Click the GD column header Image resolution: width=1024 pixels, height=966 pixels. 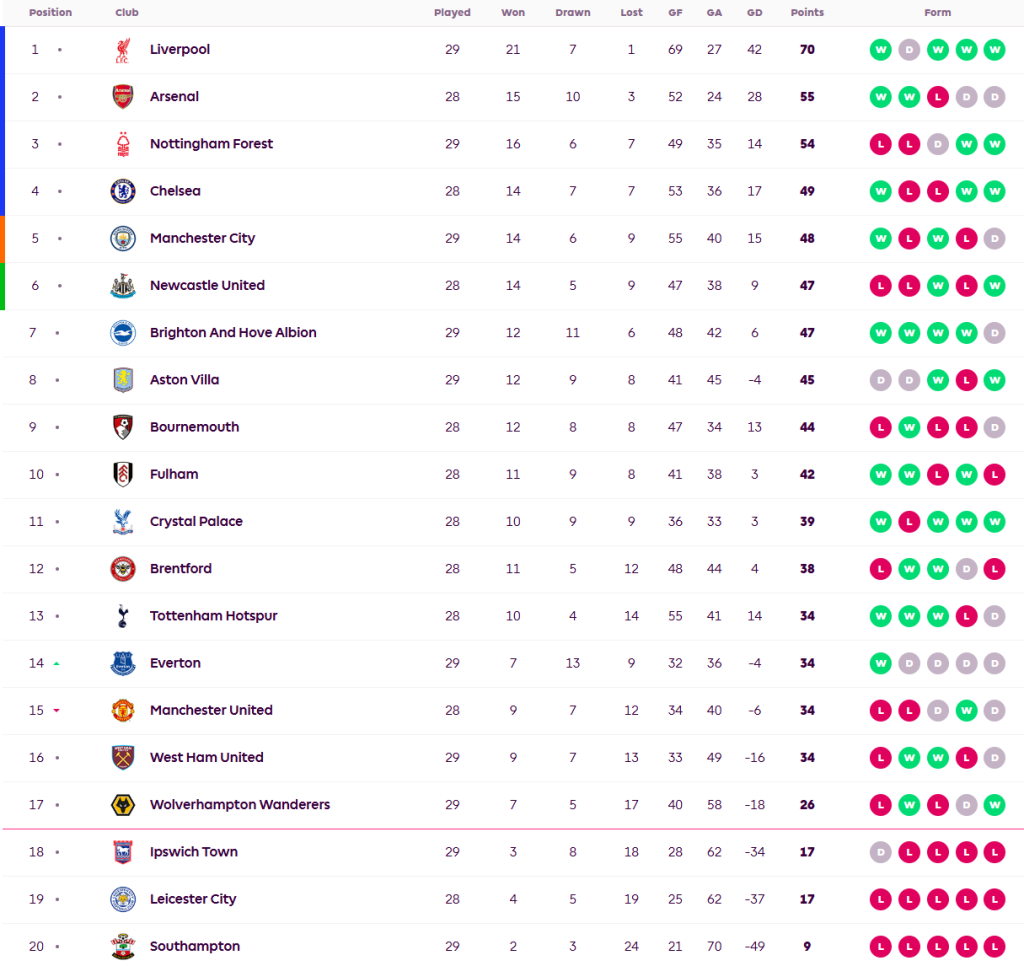(x=754, y=13)
